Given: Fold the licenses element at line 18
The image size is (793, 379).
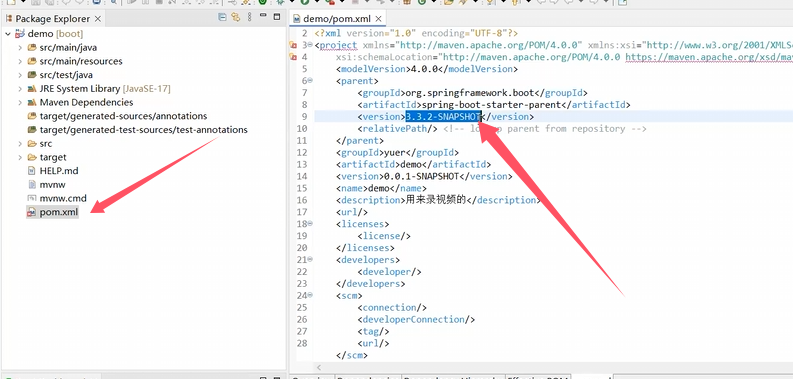Looking at the screenshot, I should coord(310,224).
